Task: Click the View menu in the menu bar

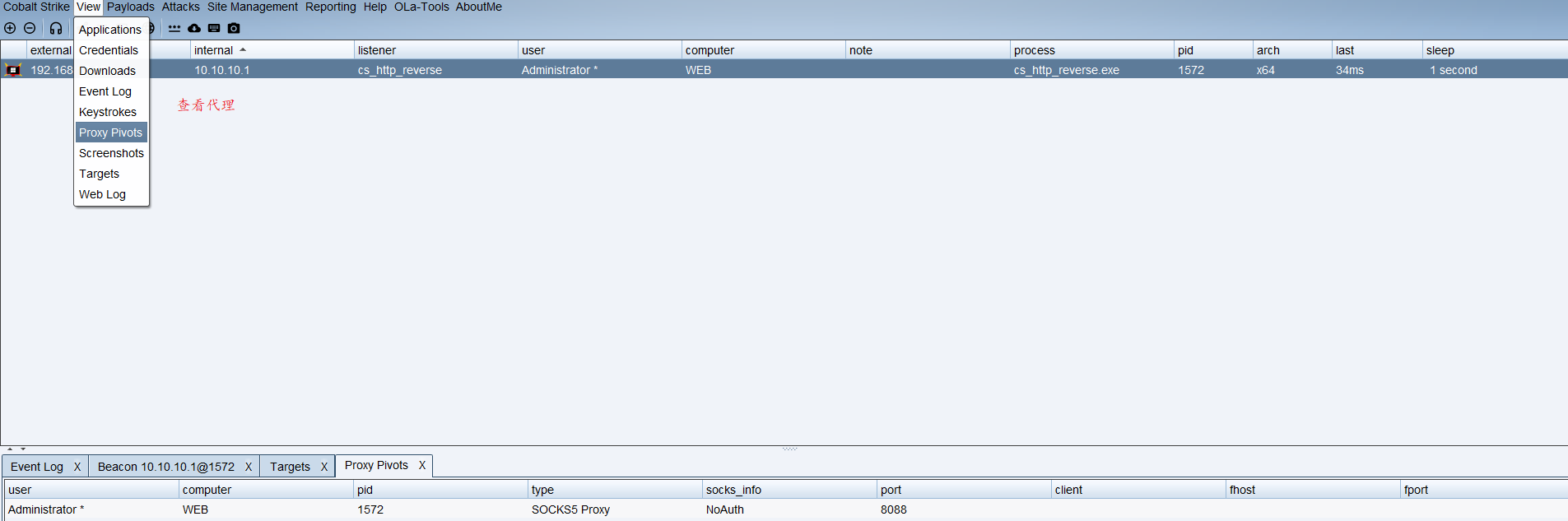Action: [x=88, y=7]
